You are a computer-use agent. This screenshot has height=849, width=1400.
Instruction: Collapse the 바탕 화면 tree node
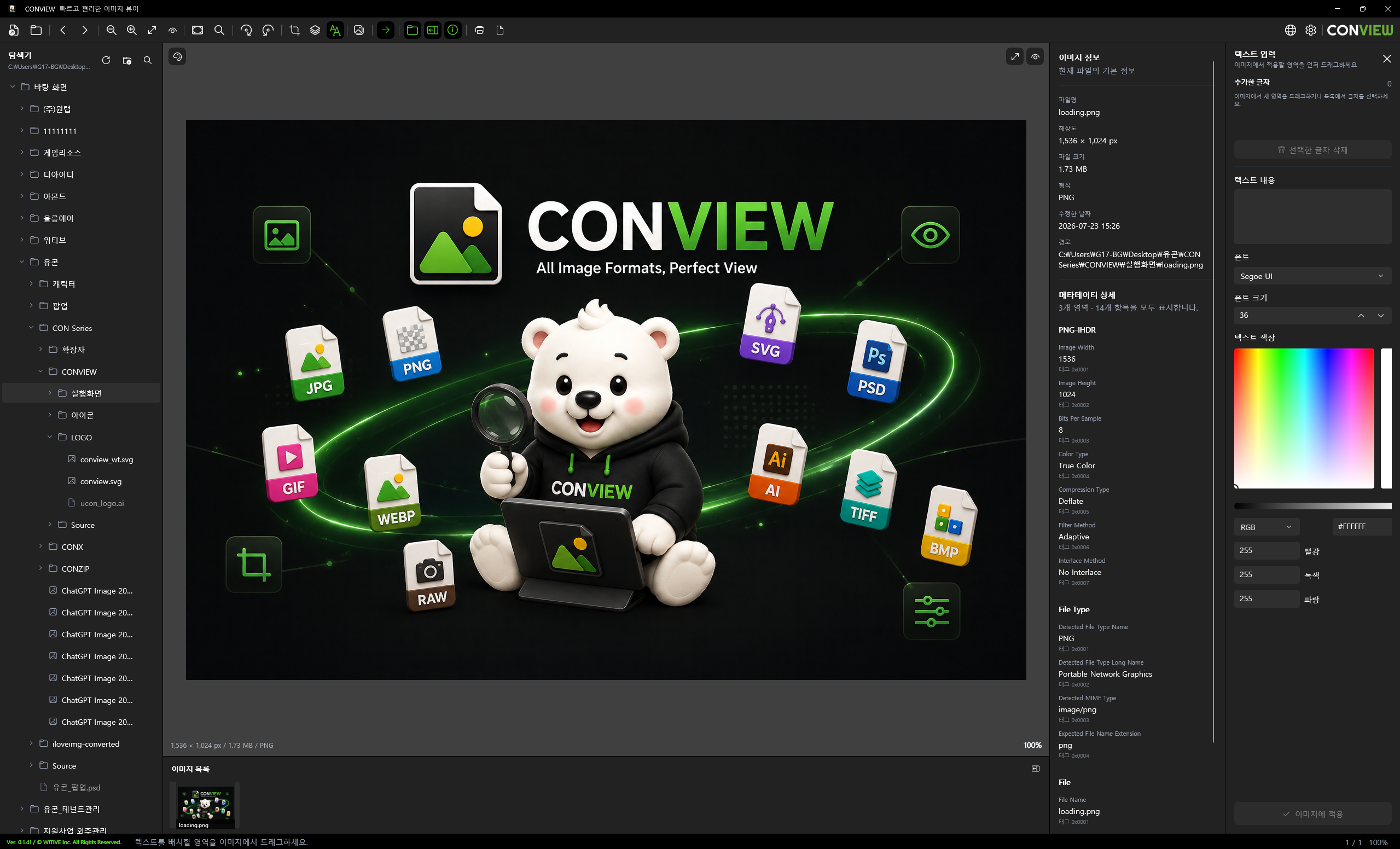click(x=13, y=87)
